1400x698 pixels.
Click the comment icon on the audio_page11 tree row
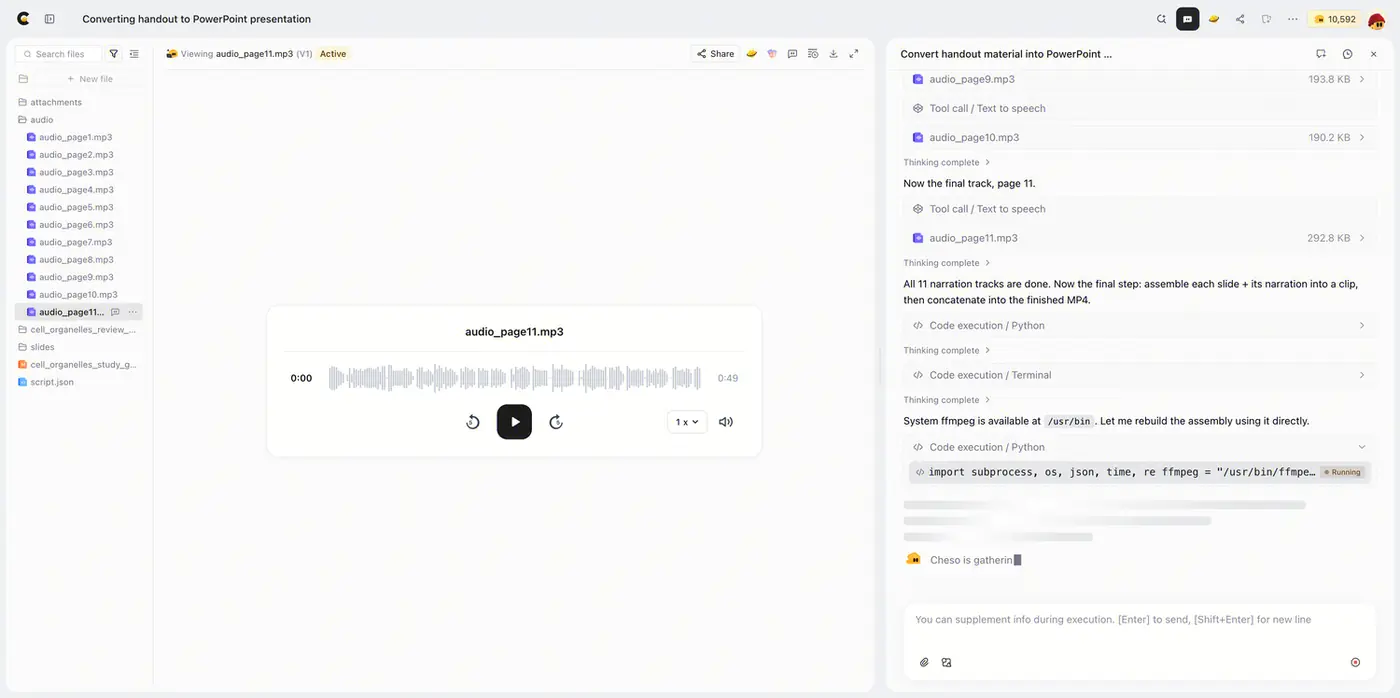[115, 312]
